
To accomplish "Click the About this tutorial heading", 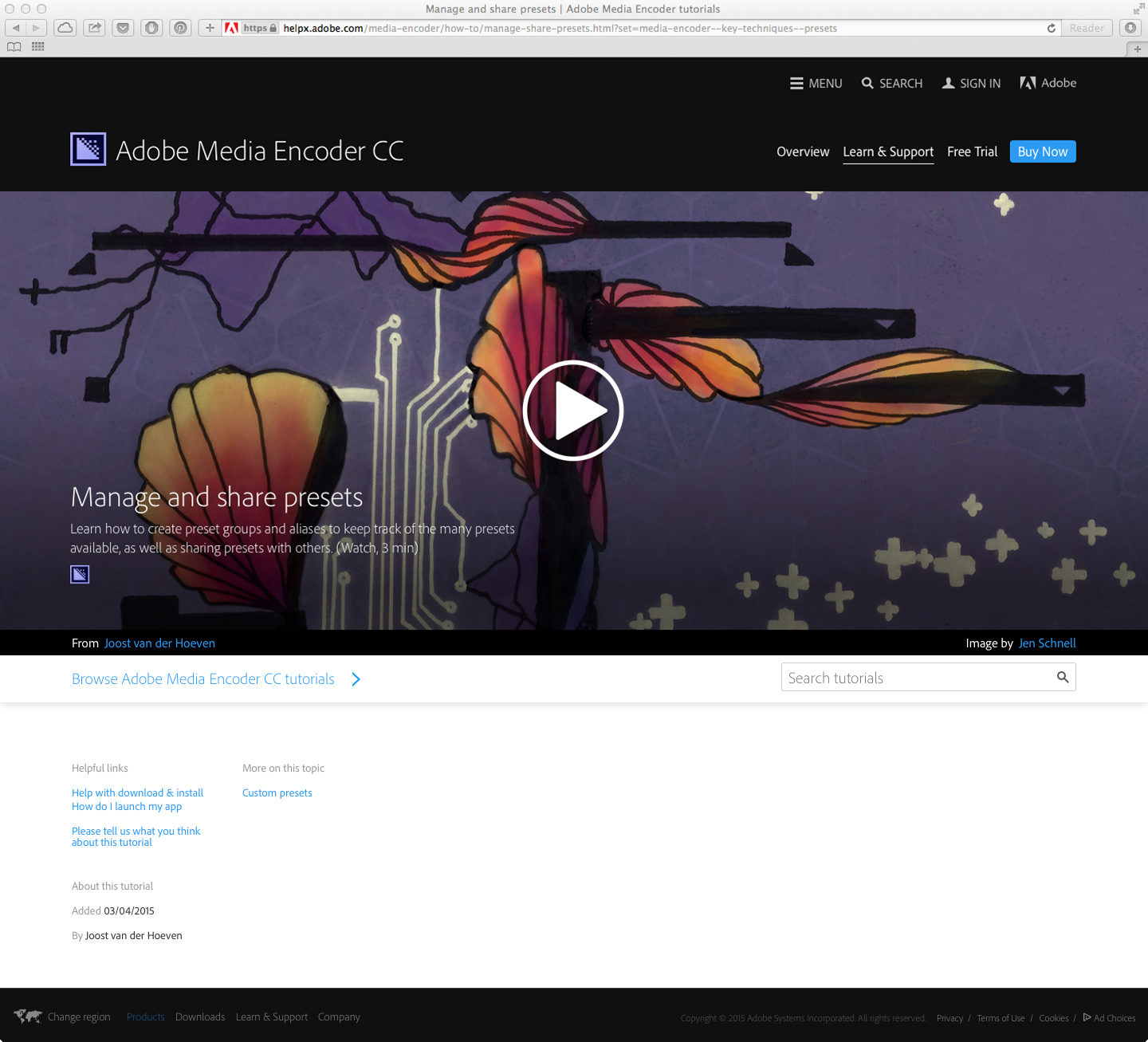I will (112, 886).
